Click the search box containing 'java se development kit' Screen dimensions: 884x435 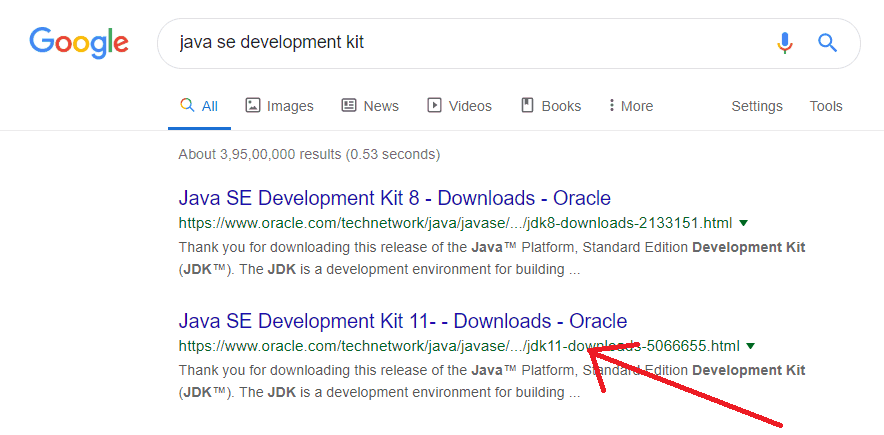pyautogui.click(x=509, y=43)
